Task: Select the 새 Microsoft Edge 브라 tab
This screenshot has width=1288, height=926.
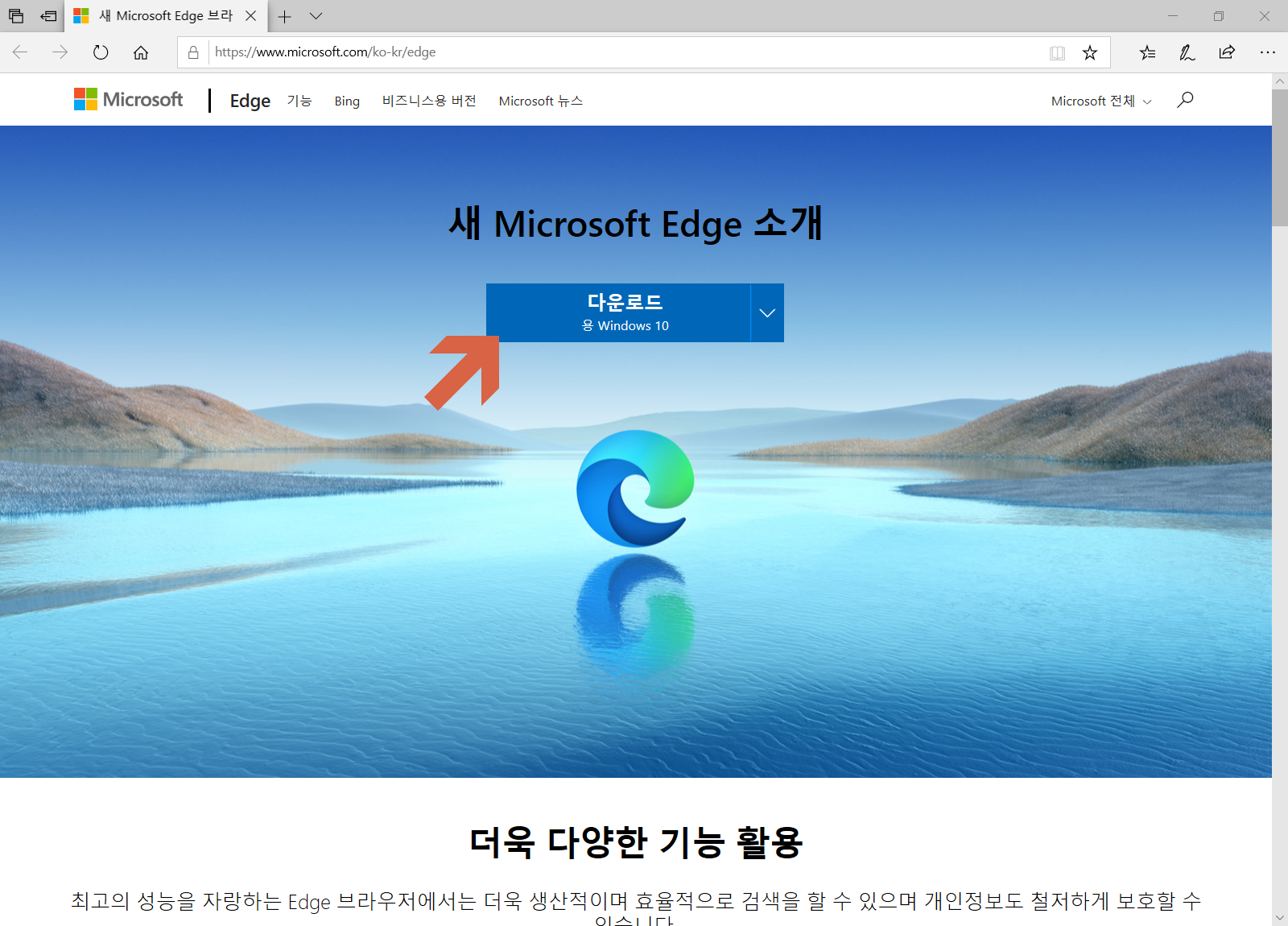Action: pos(166,16)
